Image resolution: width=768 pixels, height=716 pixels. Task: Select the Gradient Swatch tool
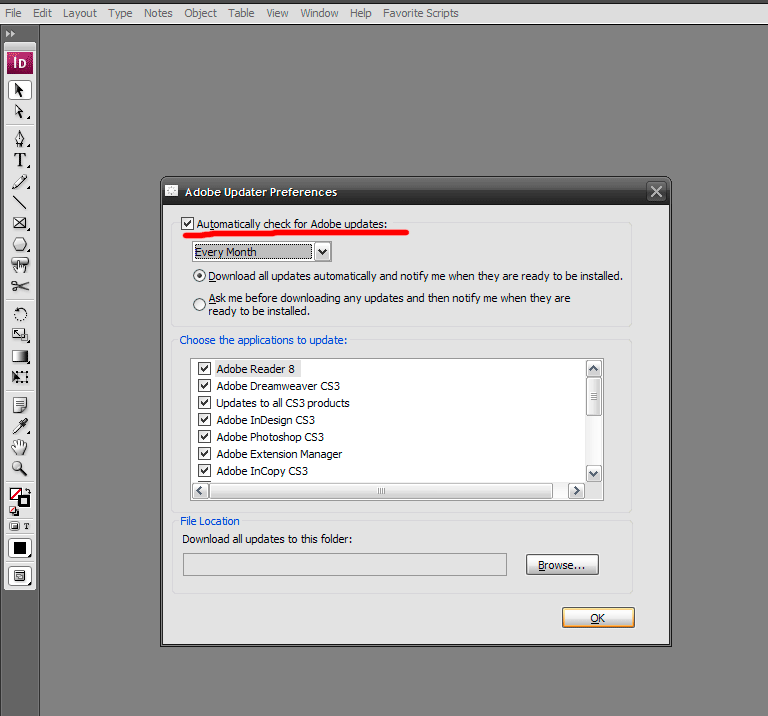[x=20, y=356]
